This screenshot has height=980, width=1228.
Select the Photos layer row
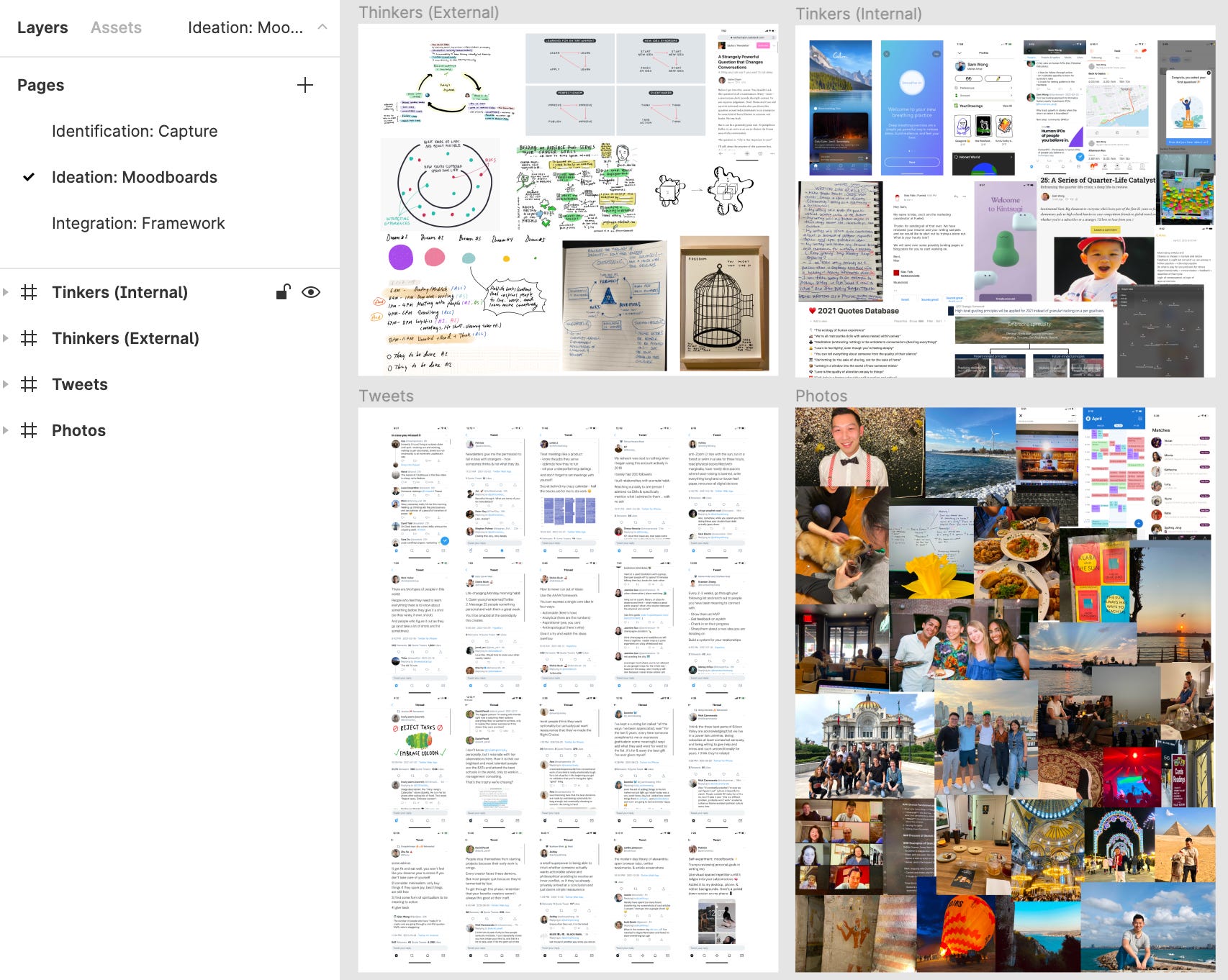(x=170, y=430)
